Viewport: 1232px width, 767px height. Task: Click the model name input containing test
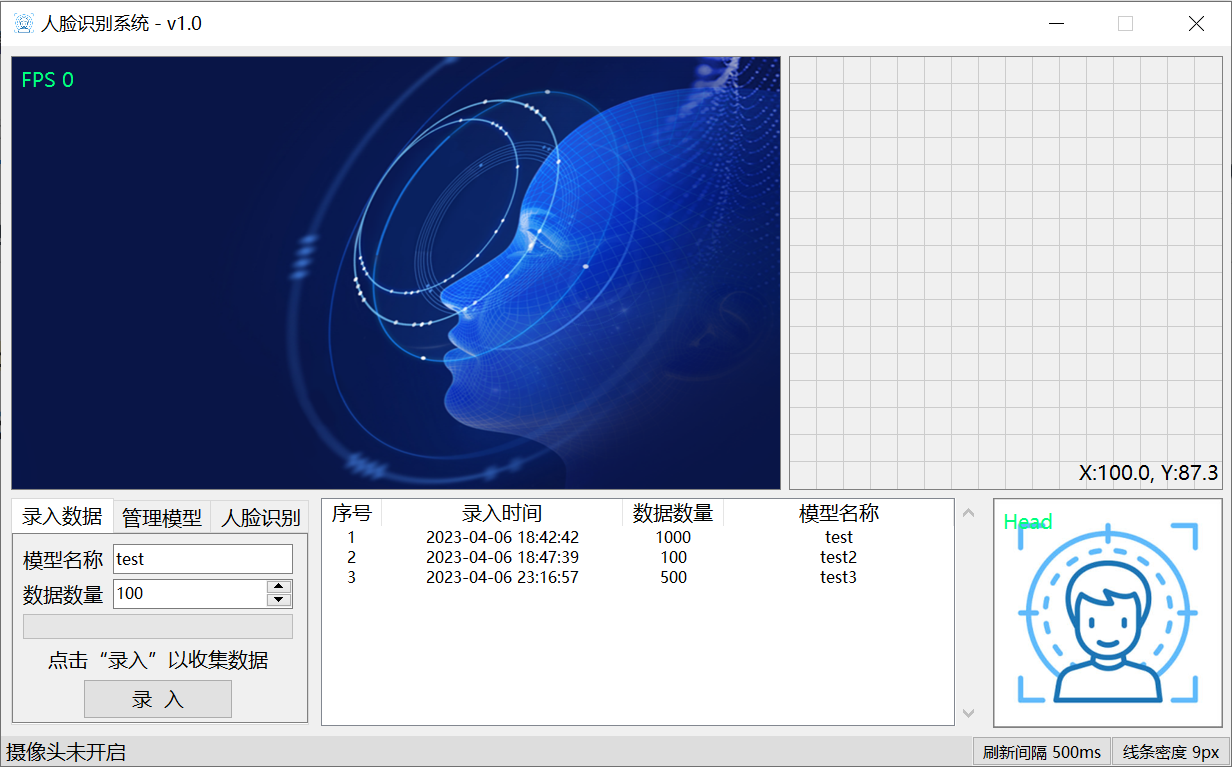[x=202, y=558]
